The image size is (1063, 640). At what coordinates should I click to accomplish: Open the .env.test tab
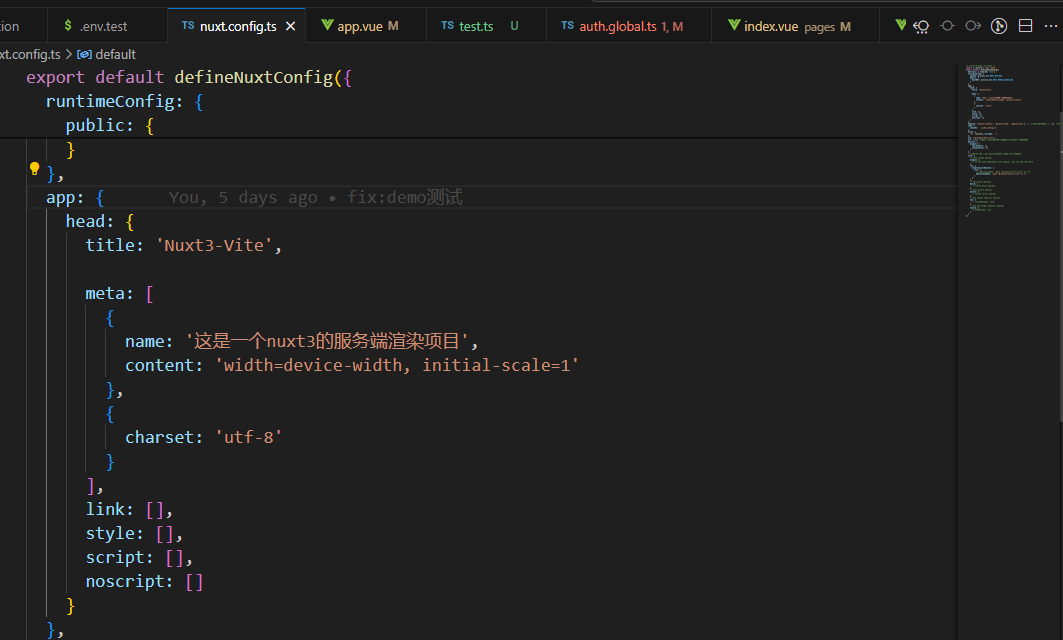coord(103,26)
